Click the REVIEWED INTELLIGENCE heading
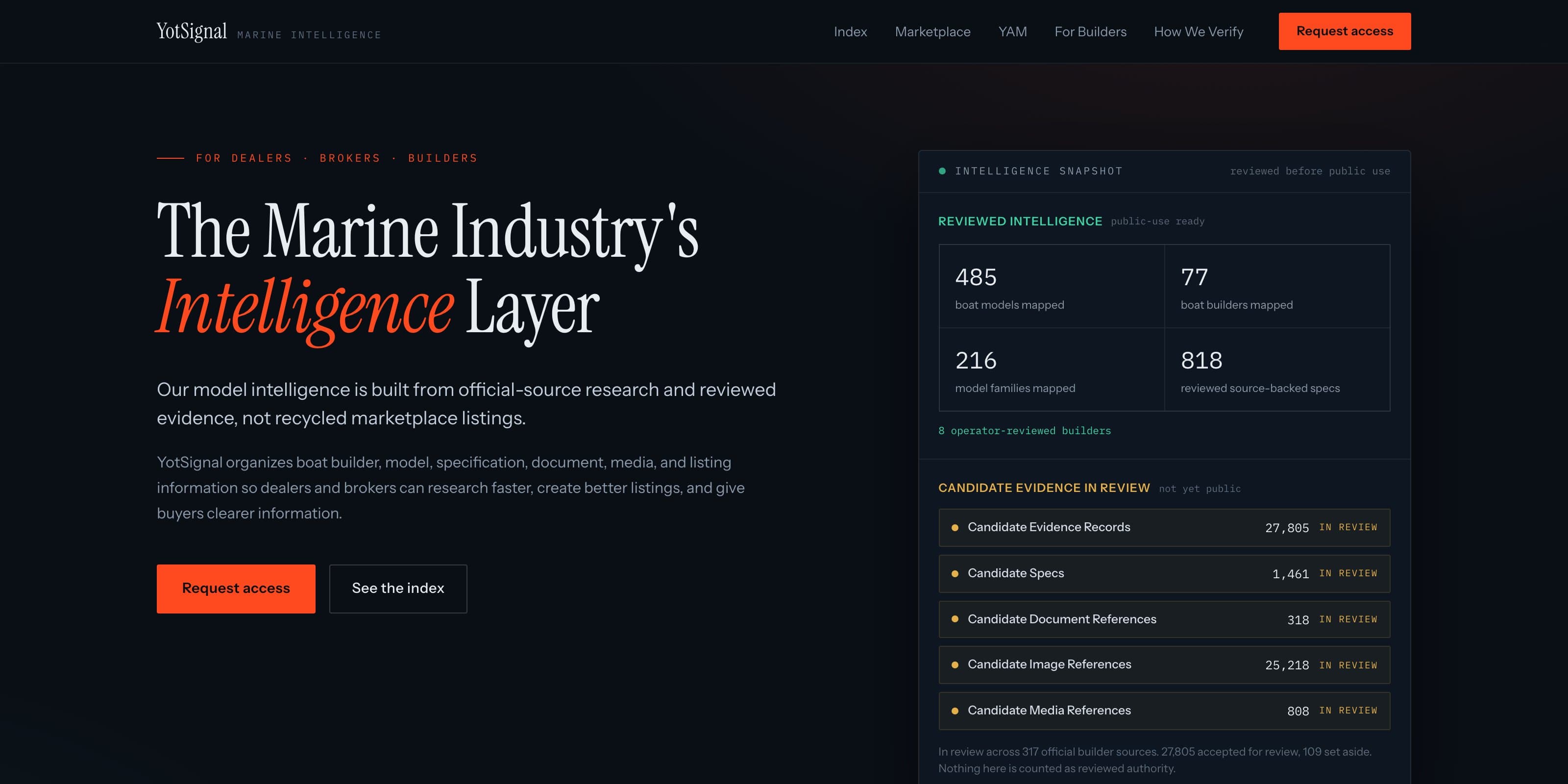Screen dimensions: 1568x784 (1020, 221)
